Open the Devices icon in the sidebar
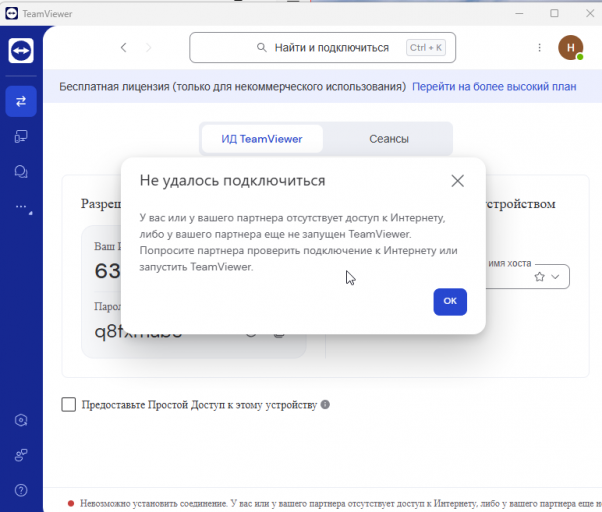 tap(21, 136)
